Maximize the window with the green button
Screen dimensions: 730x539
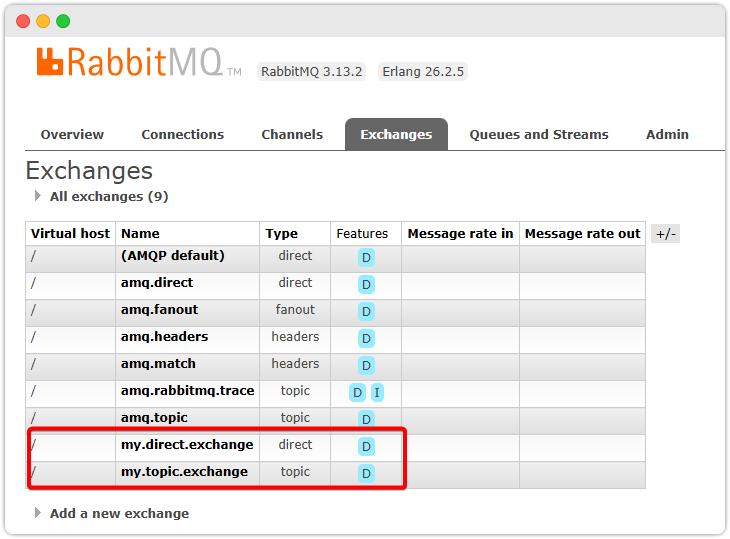pos(63,21)
